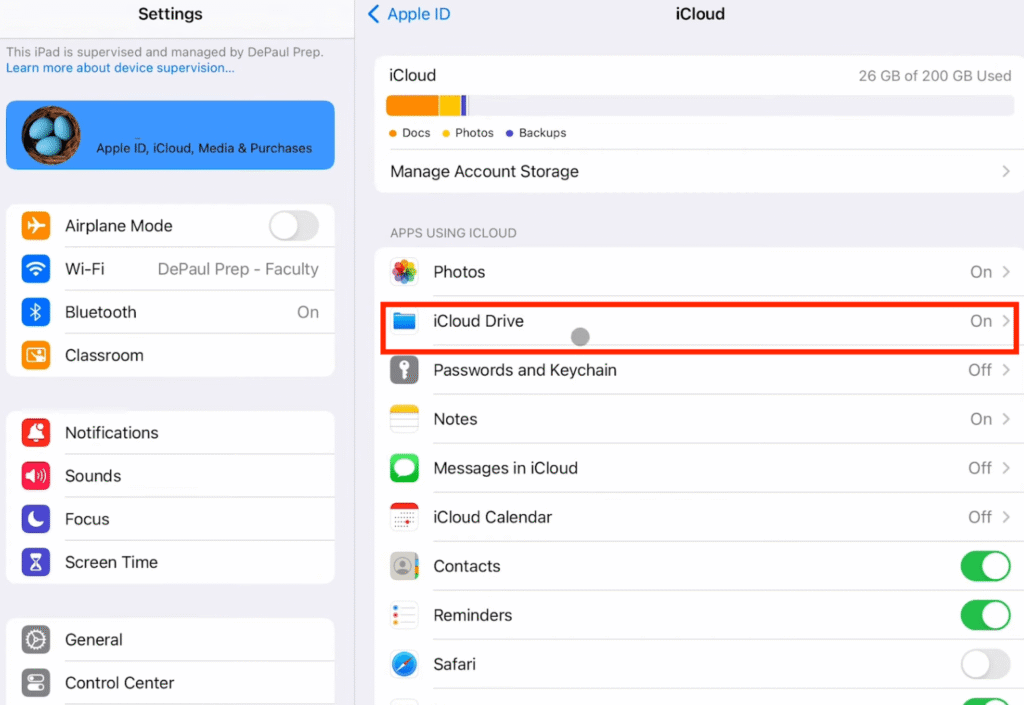The width and height of the screenshot is (1024, 705).
Task: Open Control Center settings row
Action: click(170, 683)
